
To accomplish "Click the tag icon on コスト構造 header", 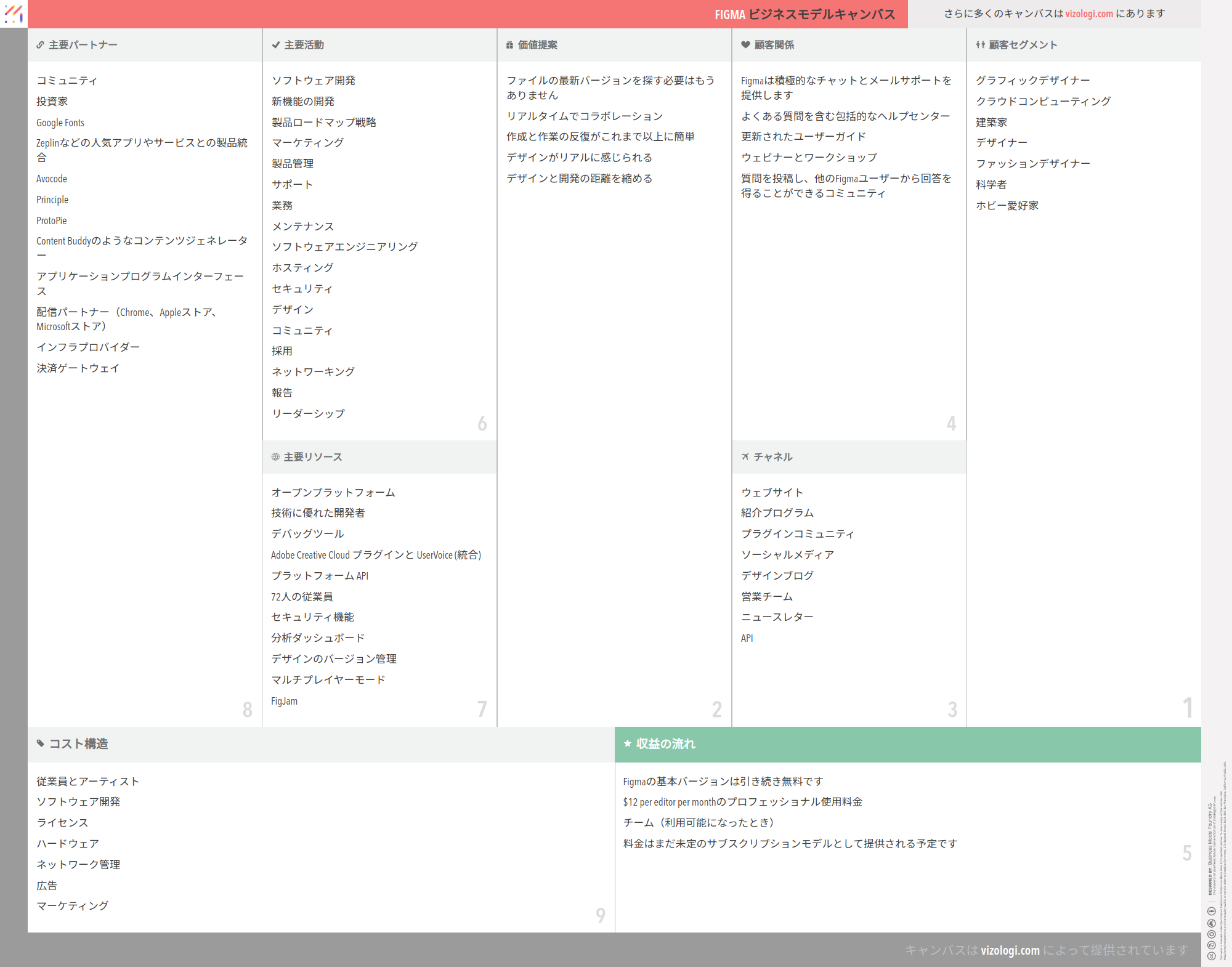I will click(39, 743).
